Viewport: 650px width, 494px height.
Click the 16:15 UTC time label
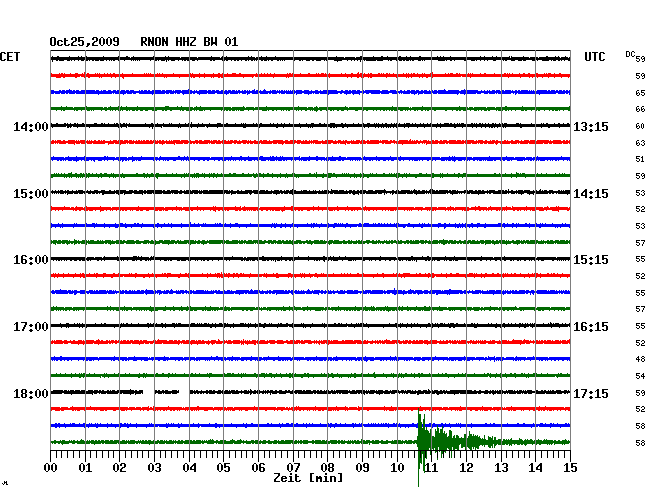pyautogui.click(x=591, y=327)
